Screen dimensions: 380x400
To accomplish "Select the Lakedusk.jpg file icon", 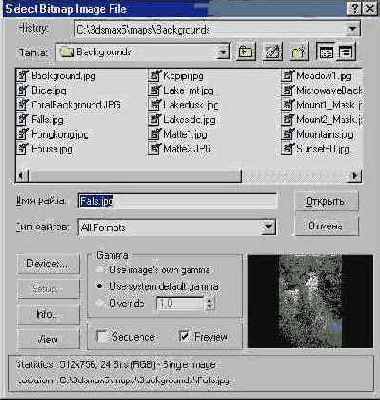I will 154,105.
